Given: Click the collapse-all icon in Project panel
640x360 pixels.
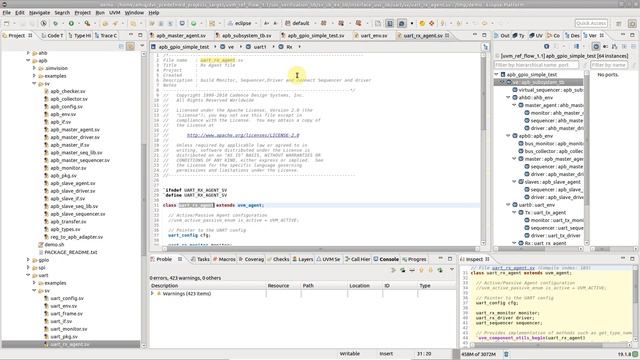Looking at the screenshot, I should (x=122, y=47).
